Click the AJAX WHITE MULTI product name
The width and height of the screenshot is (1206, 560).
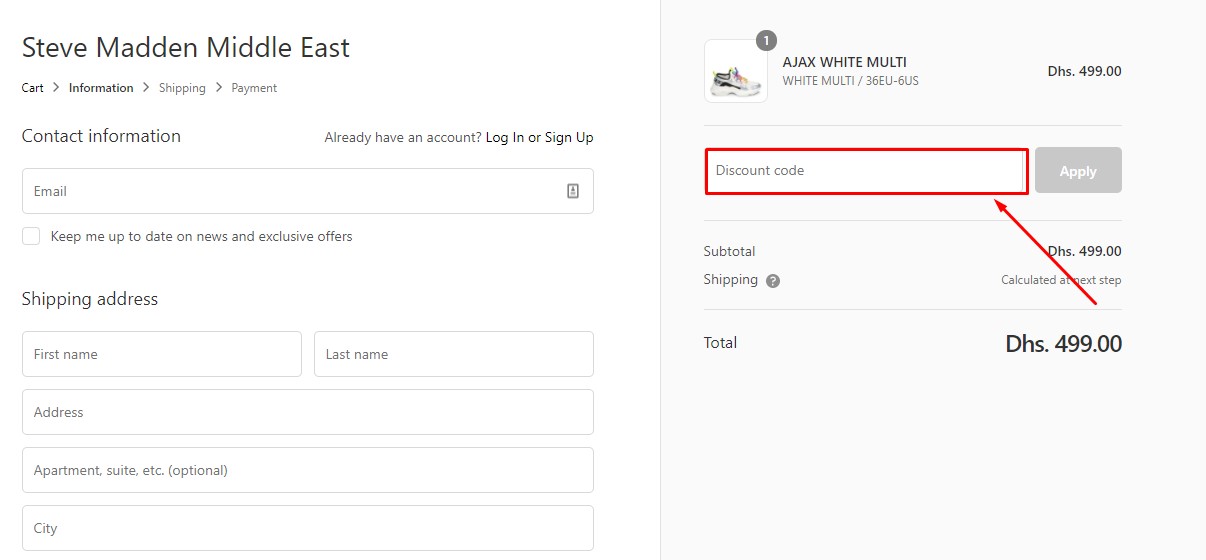click(x=845, y=62)
